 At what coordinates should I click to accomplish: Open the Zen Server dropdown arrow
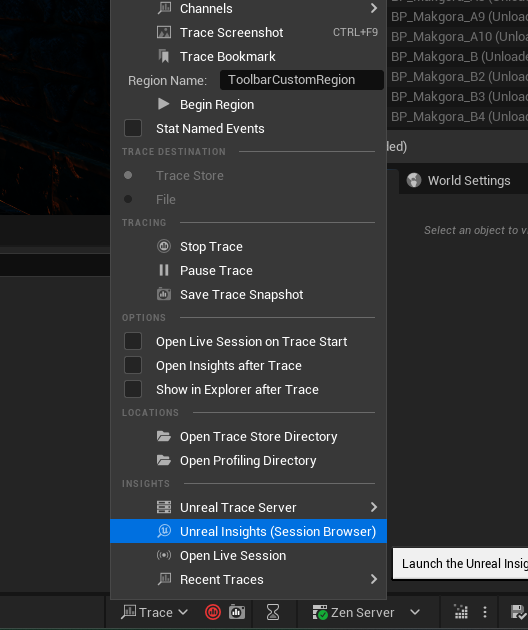tap(415, 612)
